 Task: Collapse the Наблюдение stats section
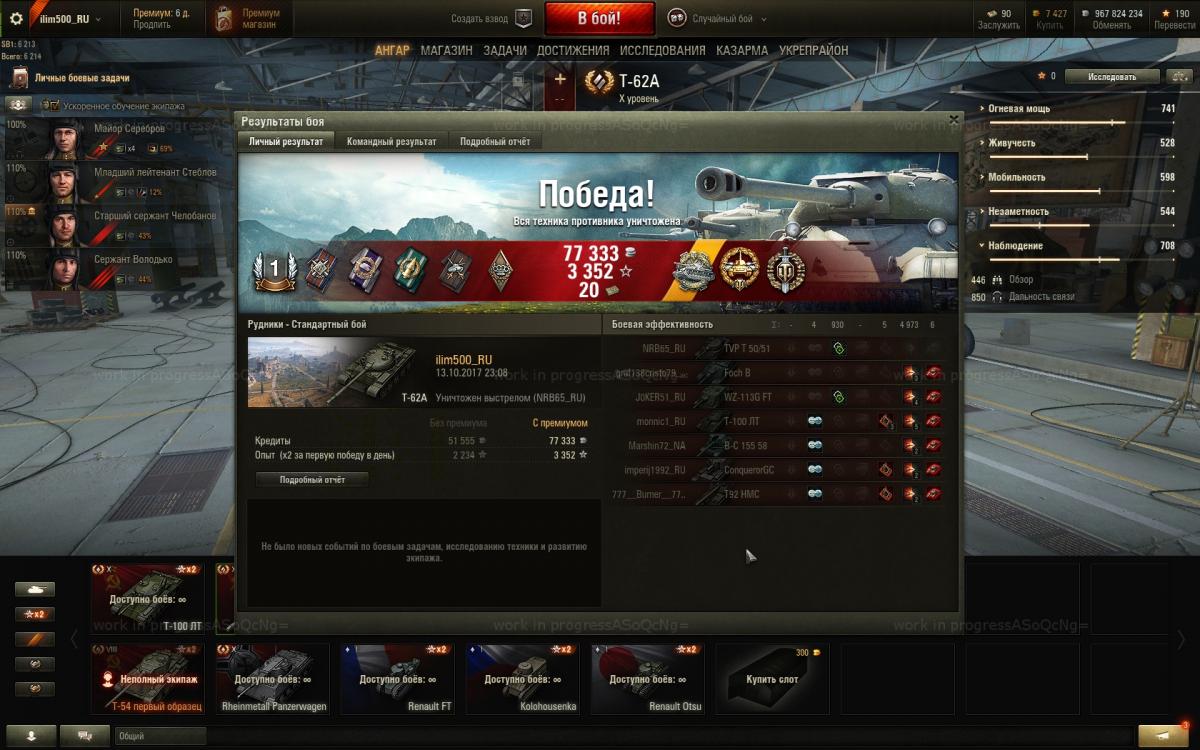click(1015, 246)
